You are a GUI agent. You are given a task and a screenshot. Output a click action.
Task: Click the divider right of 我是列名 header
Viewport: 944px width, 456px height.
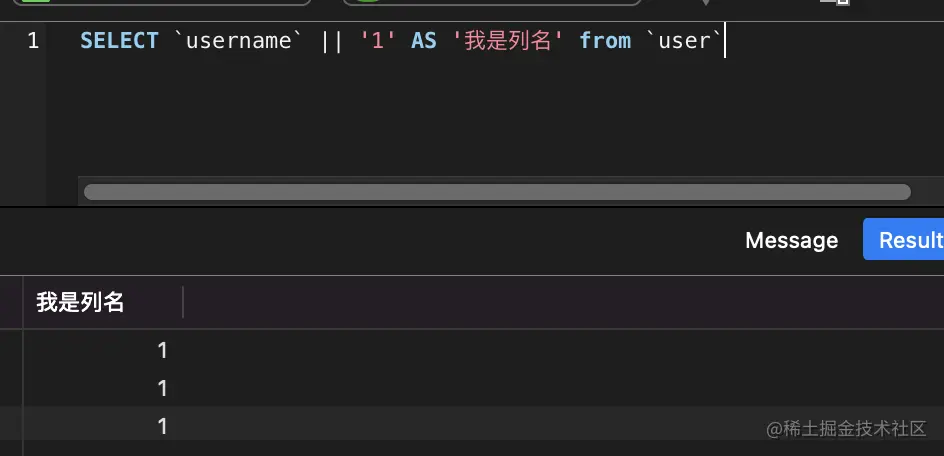[x=183, y=302]
